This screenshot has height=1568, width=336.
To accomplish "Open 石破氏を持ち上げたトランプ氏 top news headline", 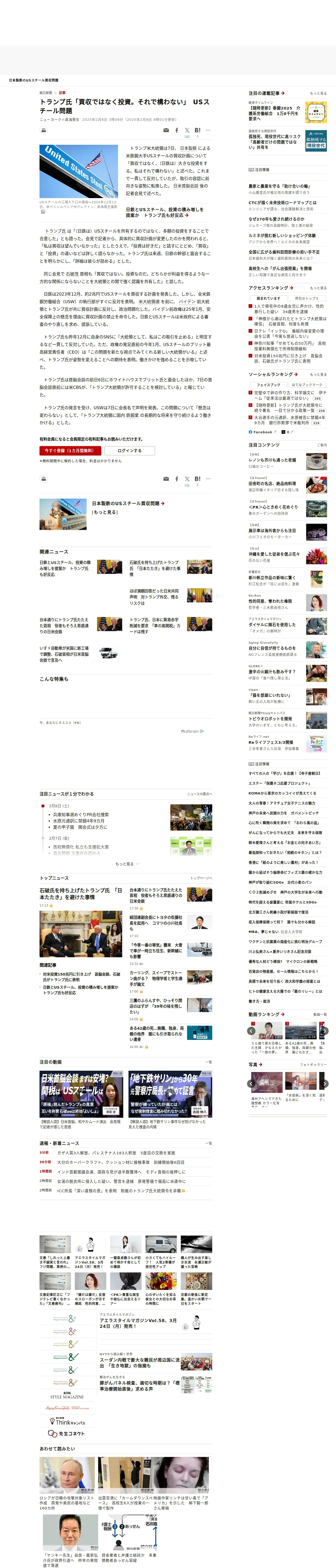I will pos(81,893).
